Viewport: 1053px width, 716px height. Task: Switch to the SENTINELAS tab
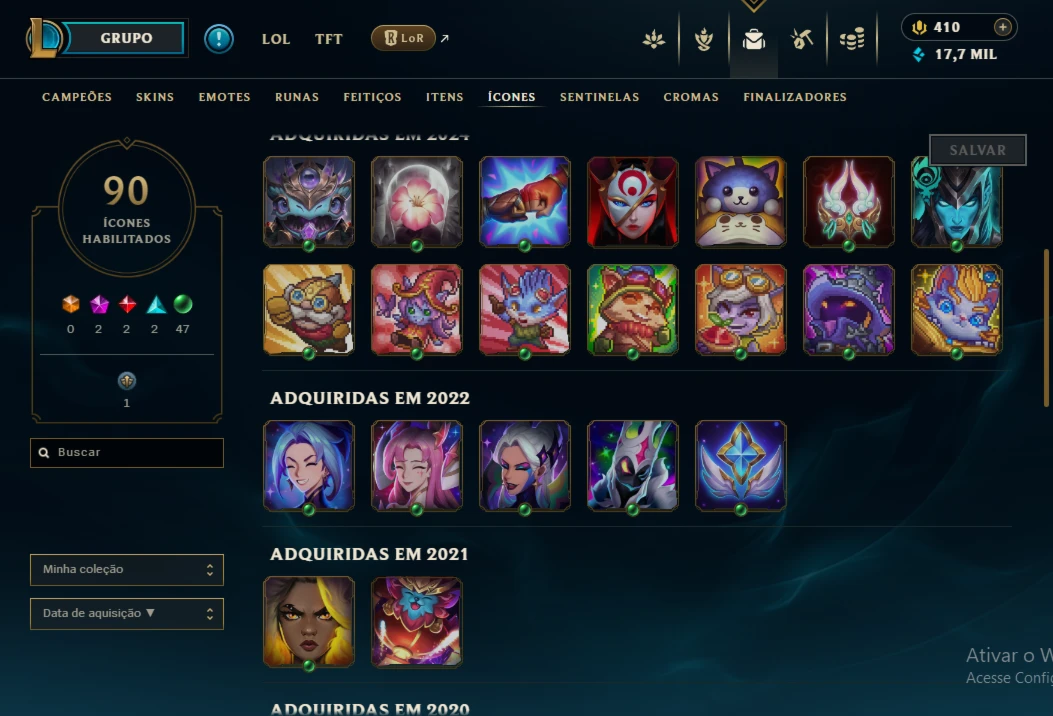(599, 97)
